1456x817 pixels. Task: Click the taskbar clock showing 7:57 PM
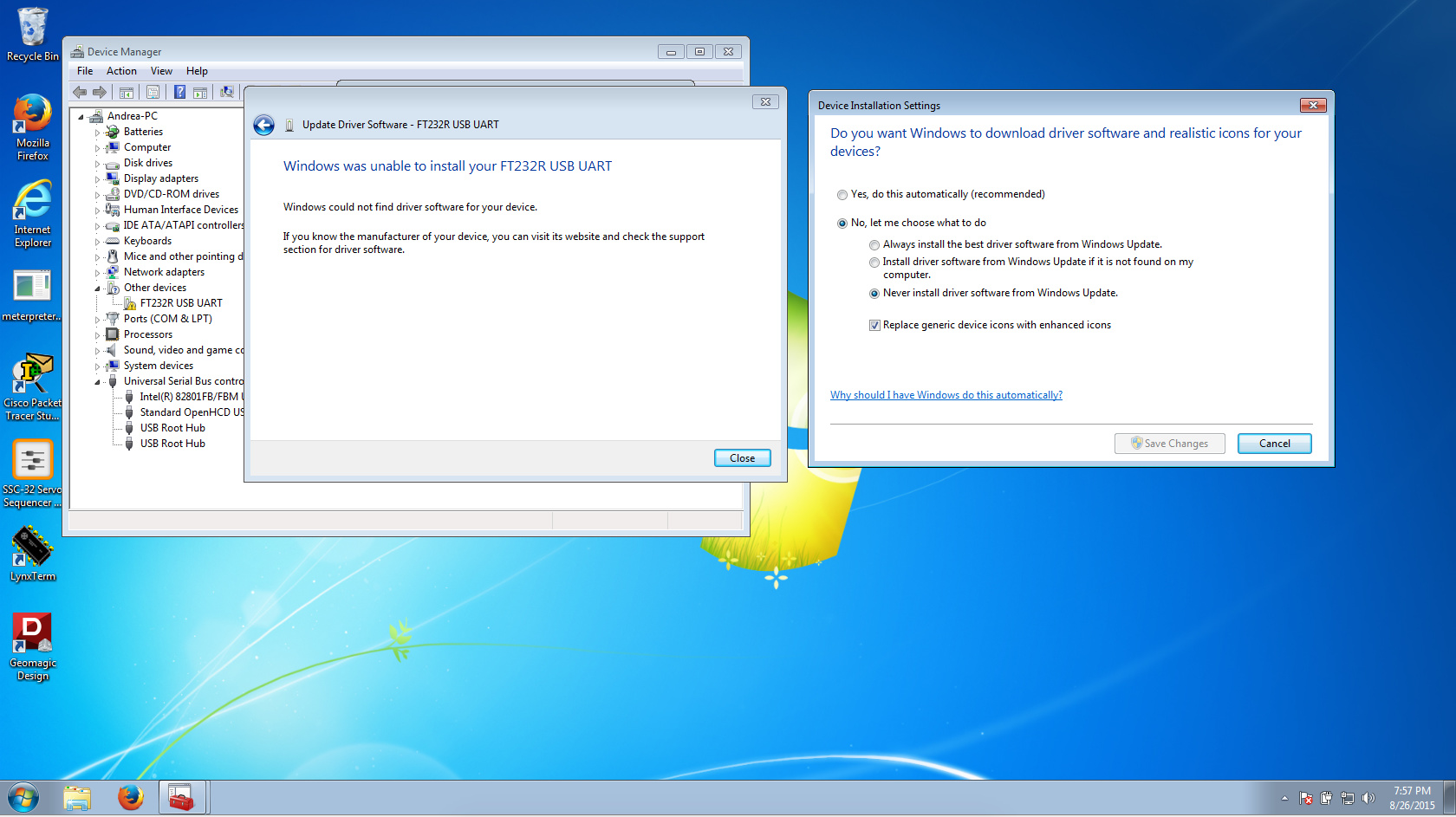point(1412,798)
